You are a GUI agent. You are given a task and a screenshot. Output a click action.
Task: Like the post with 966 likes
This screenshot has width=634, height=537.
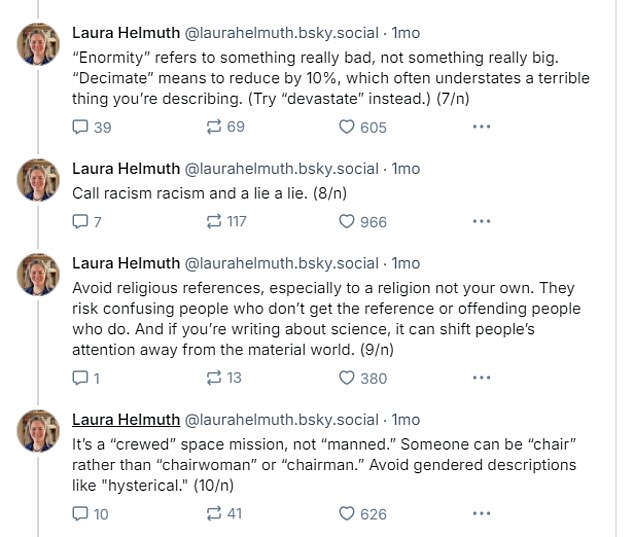(348, 222)
